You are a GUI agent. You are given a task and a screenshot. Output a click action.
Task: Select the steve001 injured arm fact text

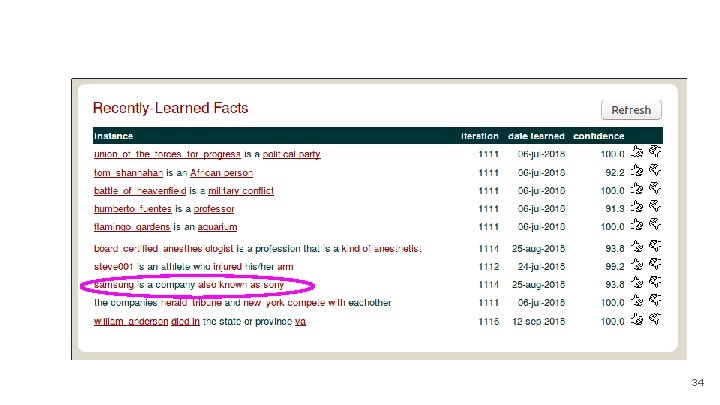click(x=194, y=266)
